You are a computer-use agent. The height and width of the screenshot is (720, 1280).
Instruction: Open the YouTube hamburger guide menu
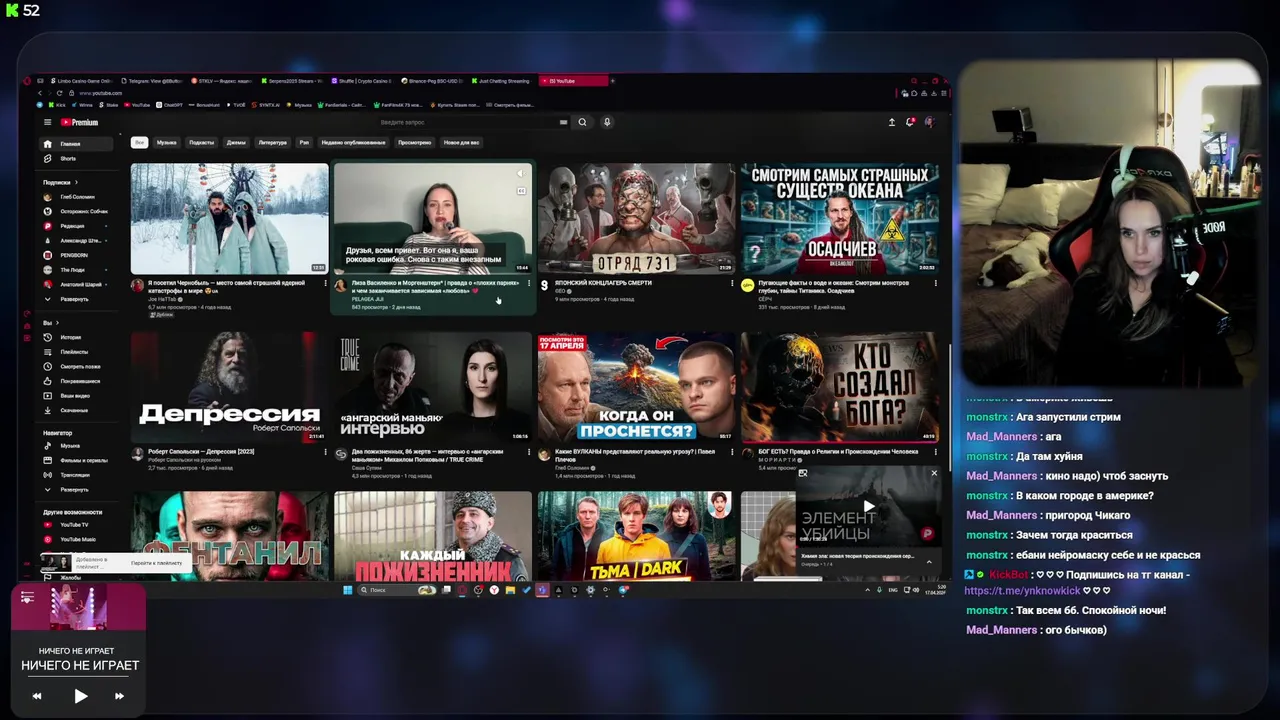(x=47, y=122)
